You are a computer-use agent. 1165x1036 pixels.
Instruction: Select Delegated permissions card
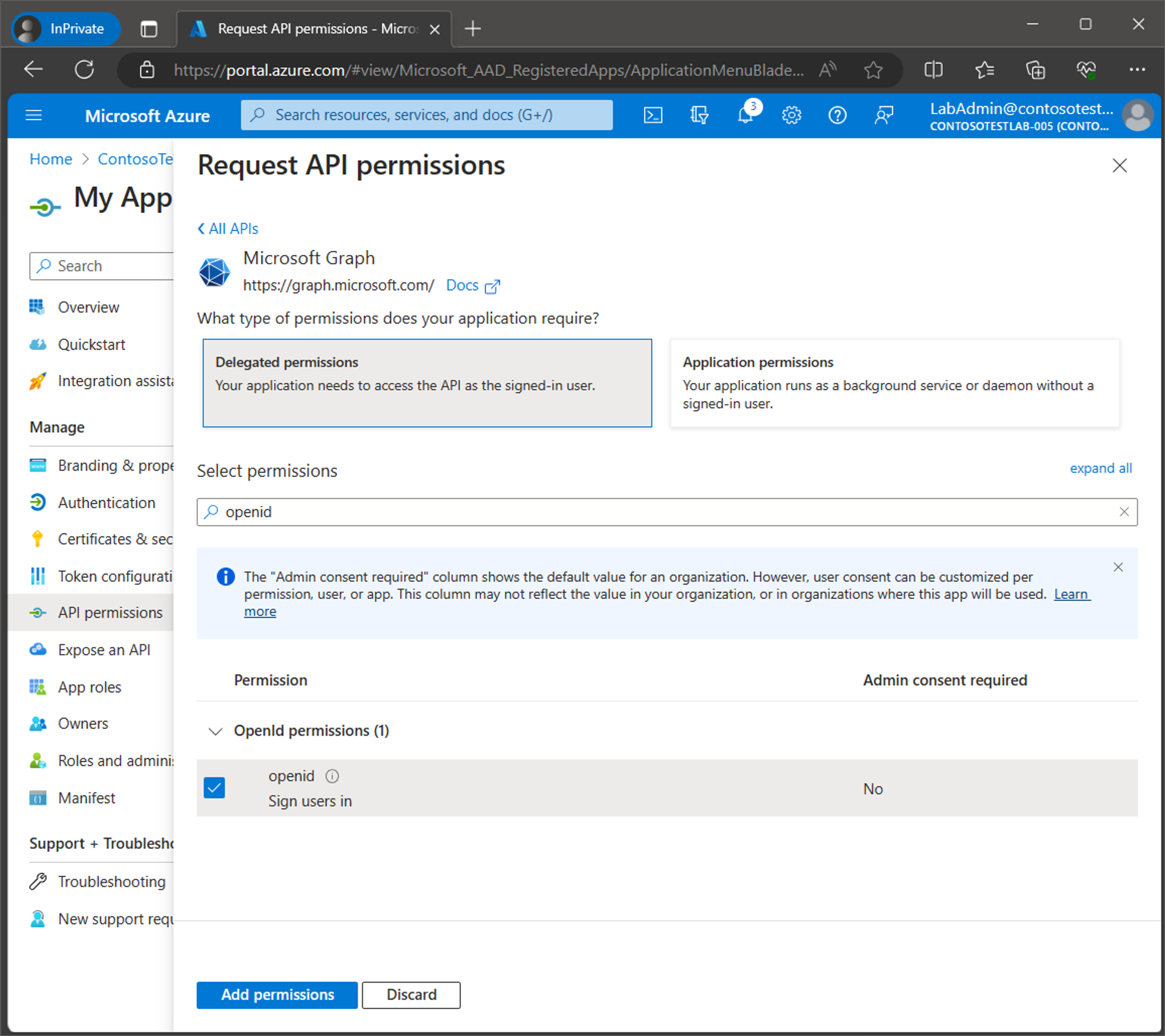[427, 383]
